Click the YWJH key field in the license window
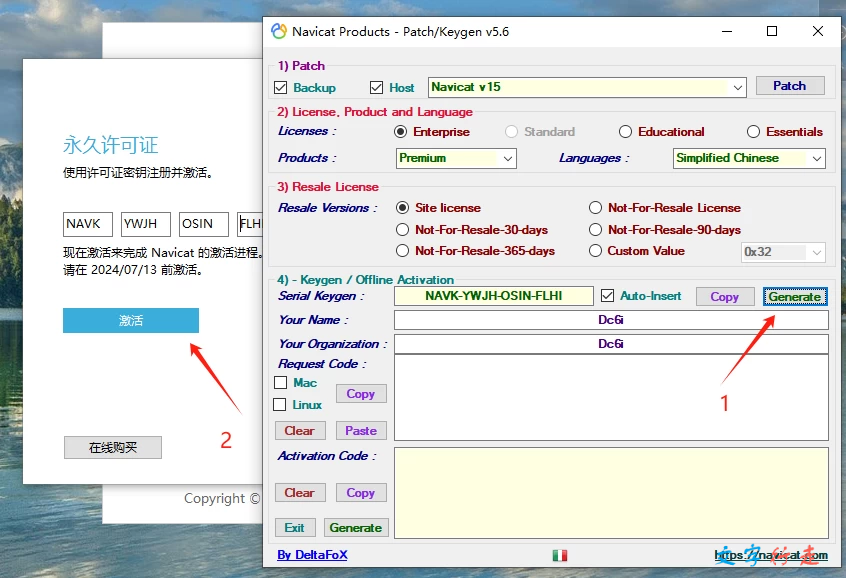 (146, 224)
